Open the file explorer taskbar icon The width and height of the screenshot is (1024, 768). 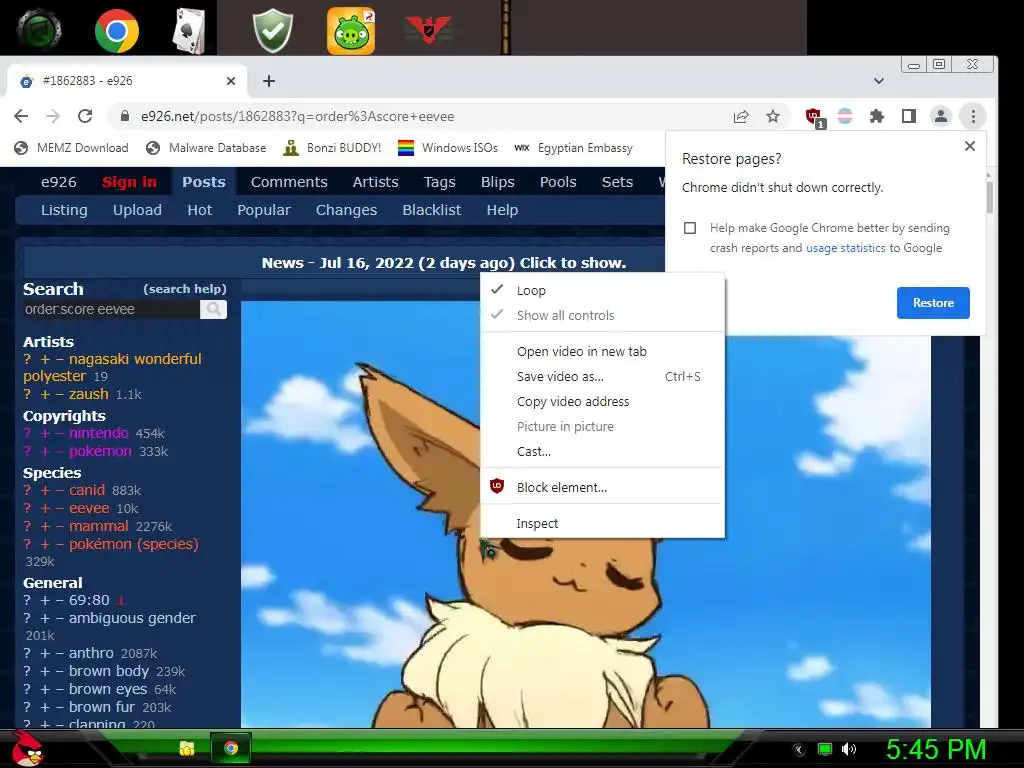187,748
